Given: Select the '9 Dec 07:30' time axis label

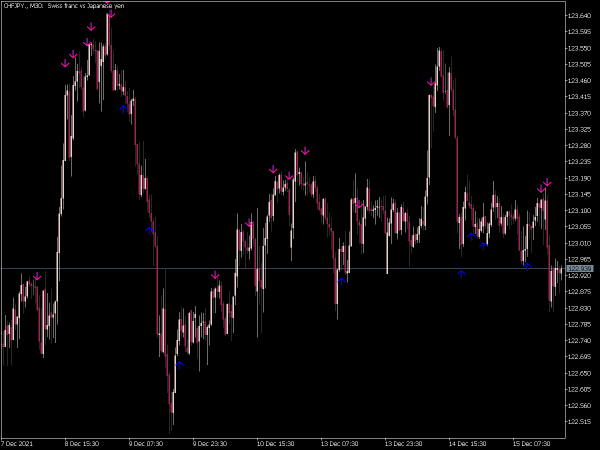Looking at the screenshot, I should (x=146, y=443).
